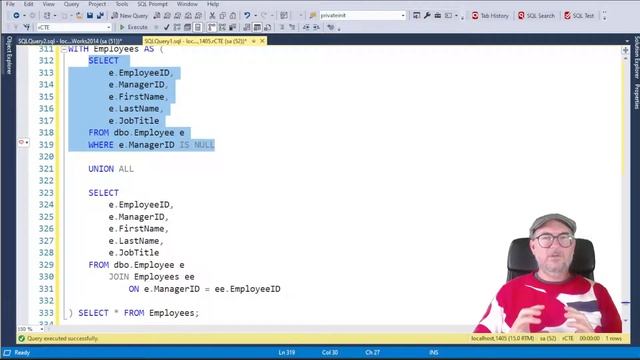Open the window layout dropdown arrow
The image size is (640, 360).
[456, 16]
